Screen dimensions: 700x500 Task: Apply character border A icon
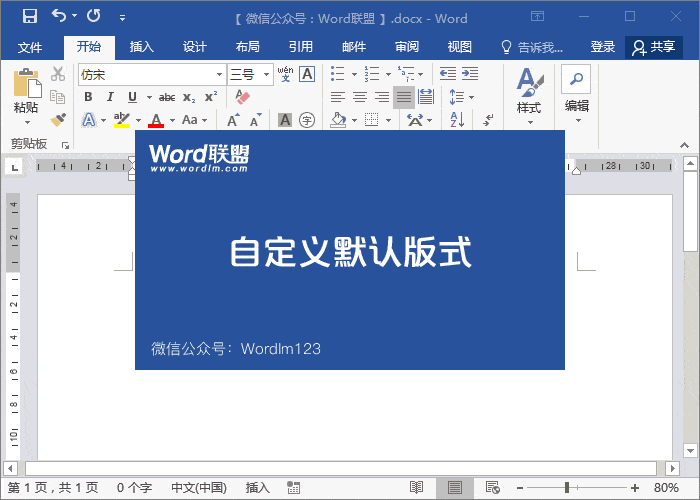coord(307,74)
